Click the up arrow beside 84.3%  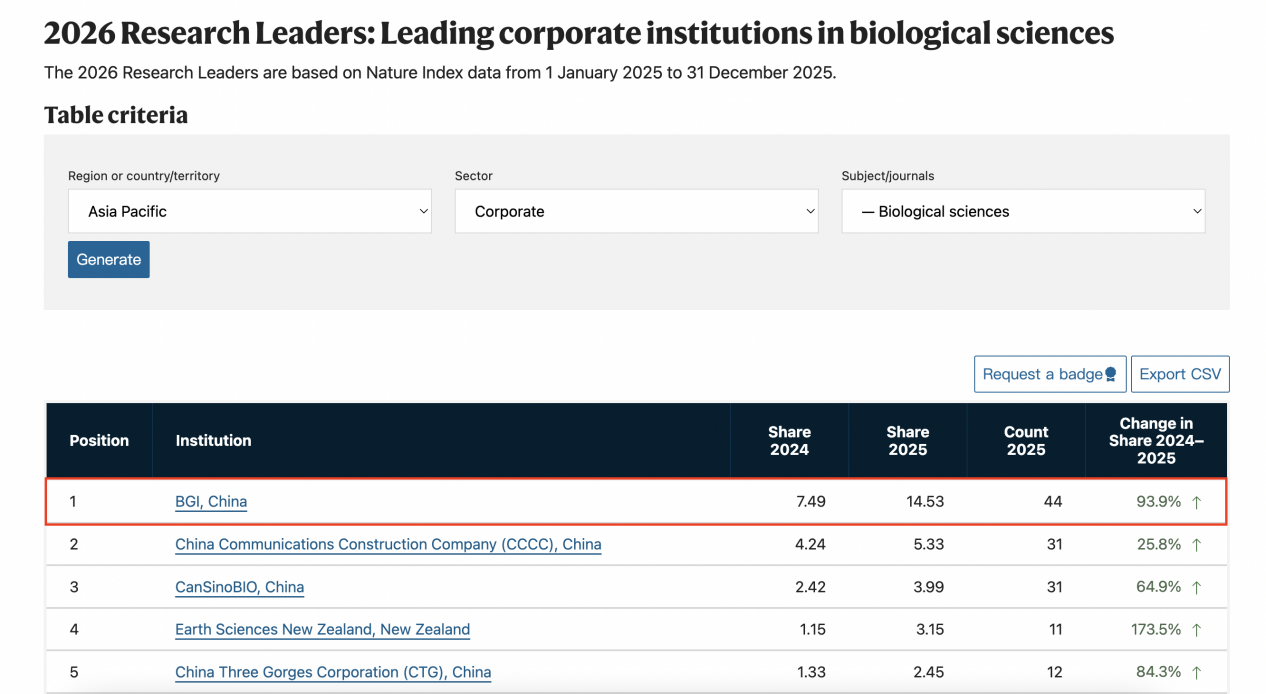pos(1196,672)
